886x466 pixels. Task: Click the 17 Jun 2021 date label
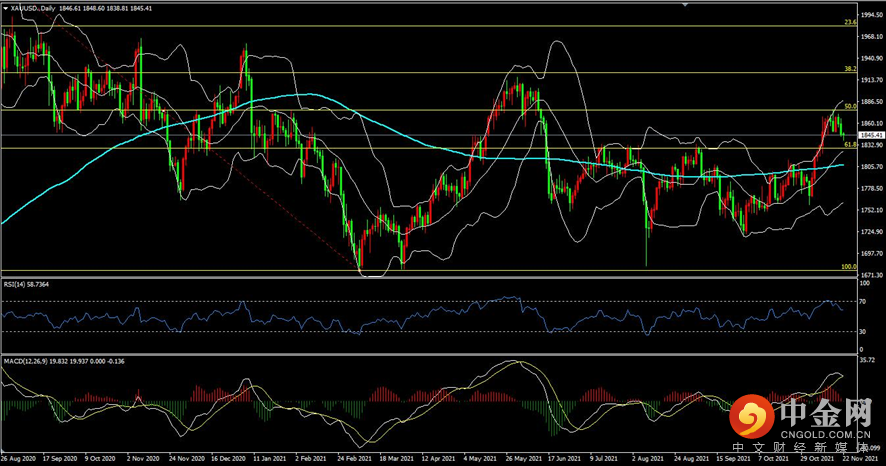[564, 459]
